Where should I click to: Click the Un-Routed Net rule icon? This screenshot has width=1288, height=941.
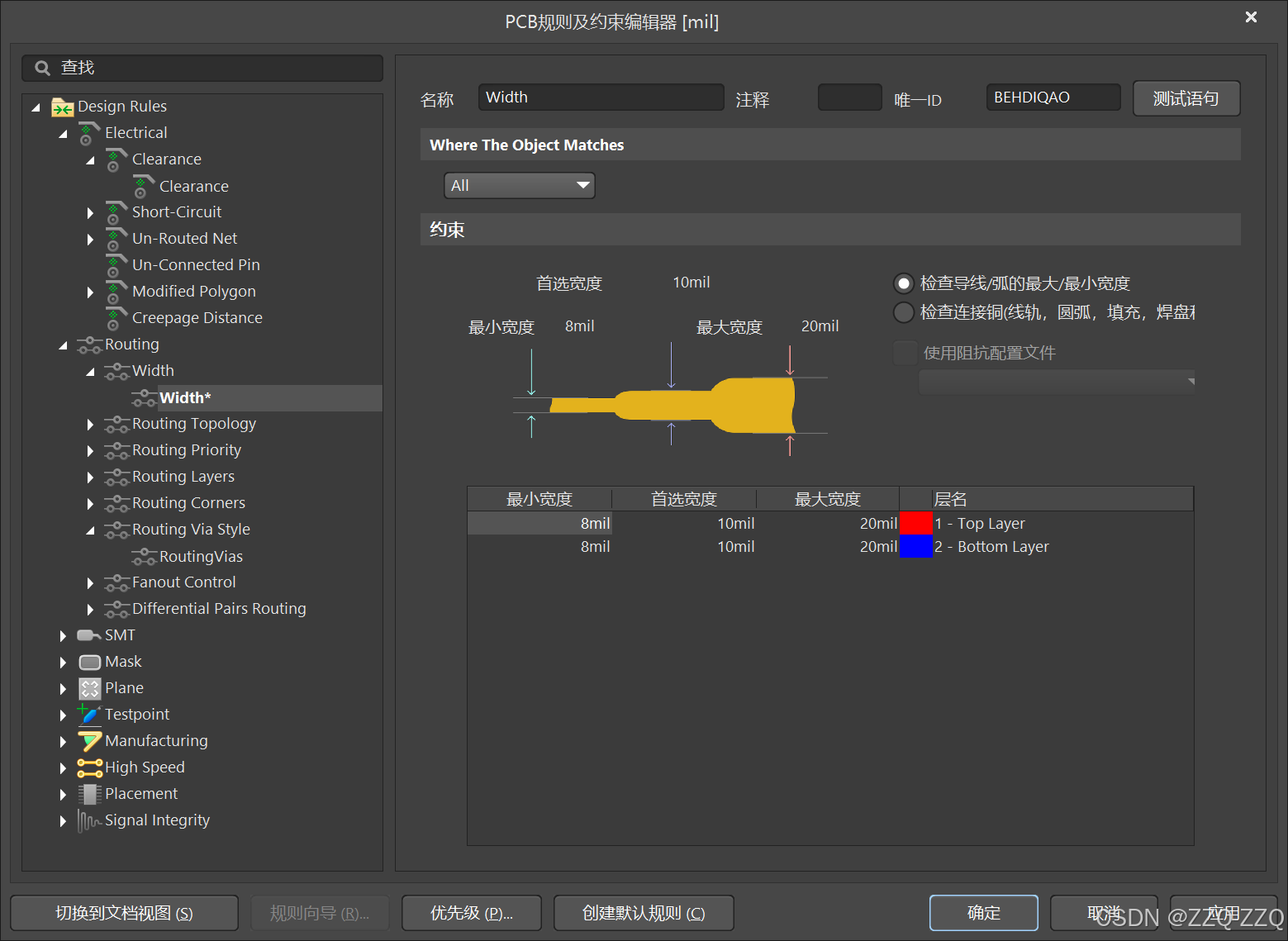click(116, 240)
